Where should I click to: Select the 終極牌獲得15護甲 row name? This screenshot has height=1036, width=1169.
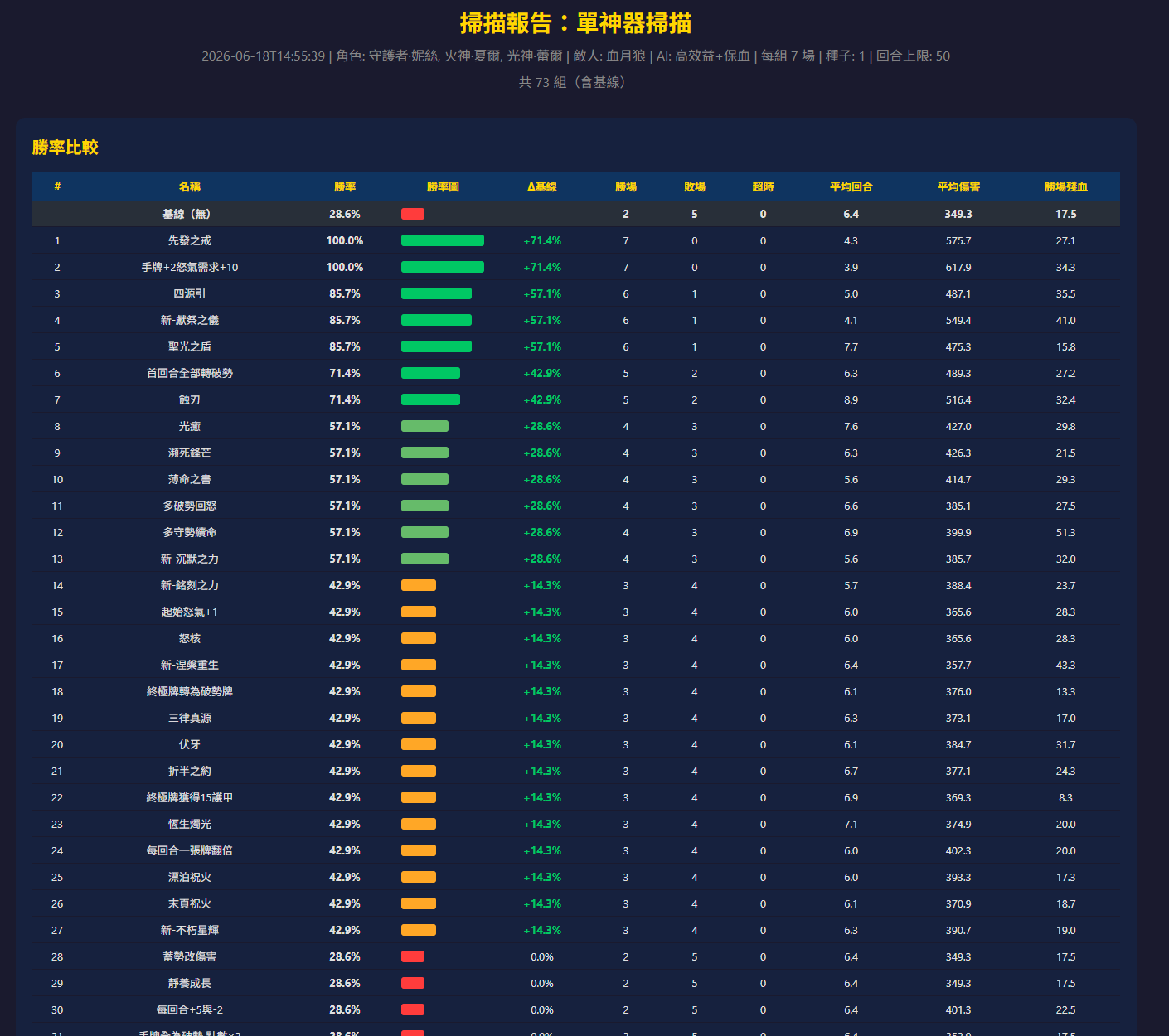(190, 797)
